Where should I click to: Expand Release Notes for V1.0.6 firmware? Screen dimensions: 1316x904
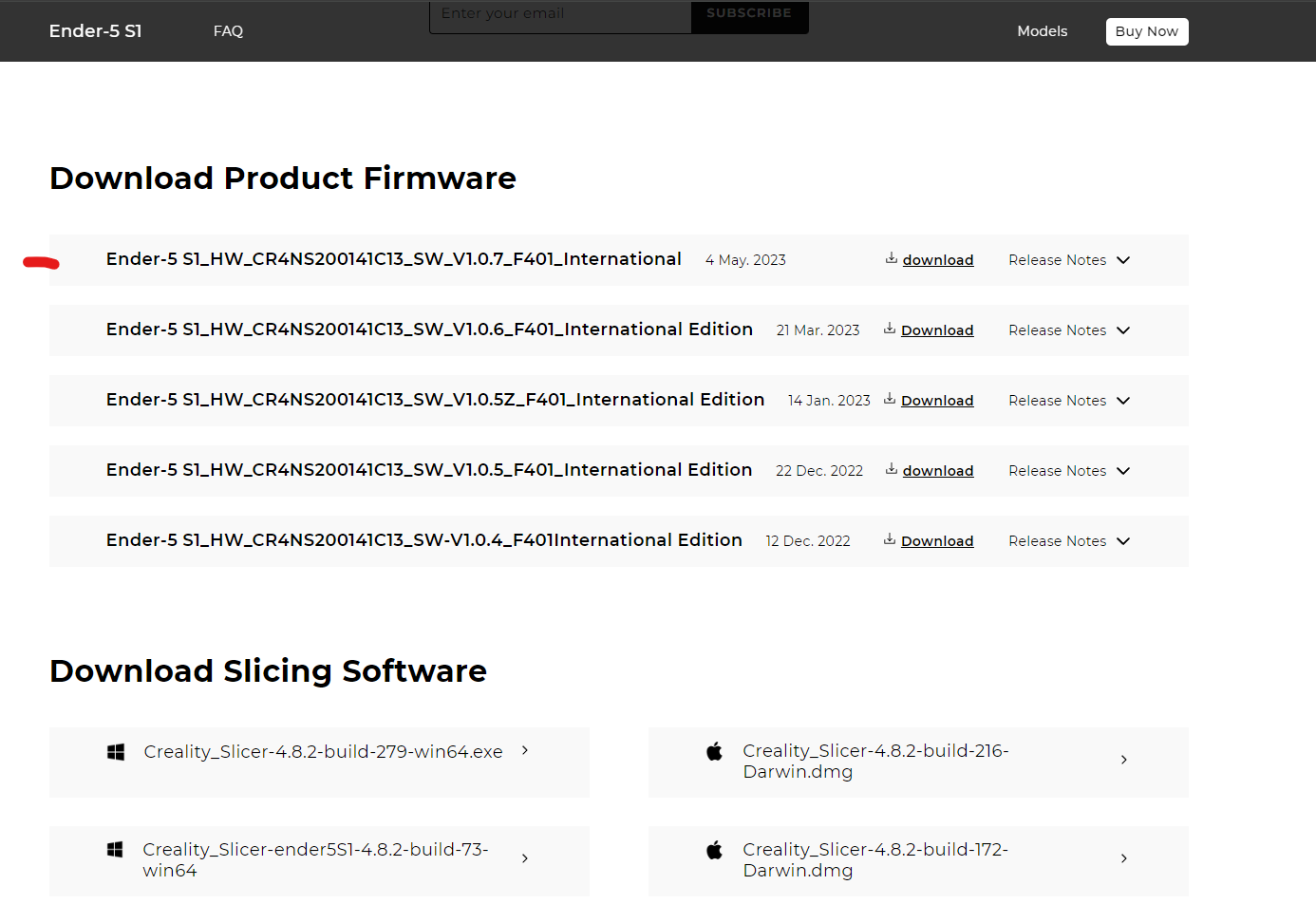click(1069, 330)
